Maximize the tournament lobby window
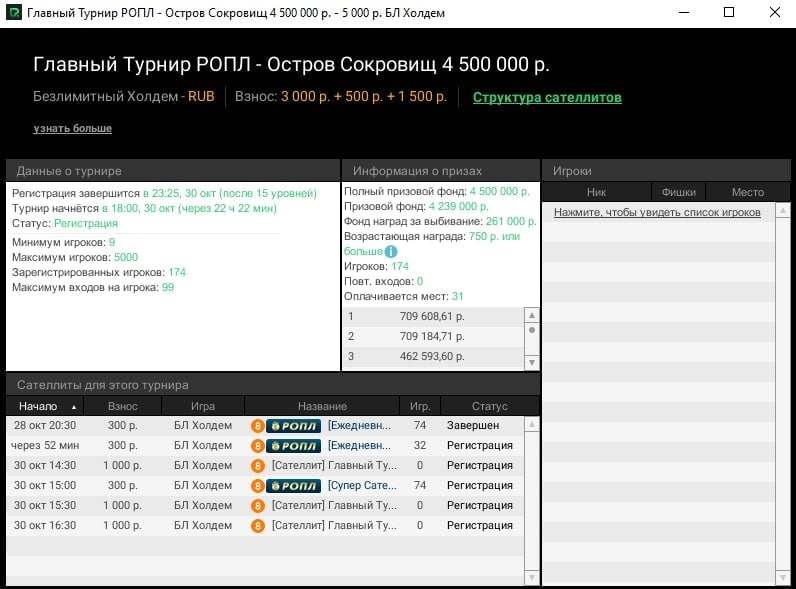This screenshot has height=589, width=796. (729, 12)
